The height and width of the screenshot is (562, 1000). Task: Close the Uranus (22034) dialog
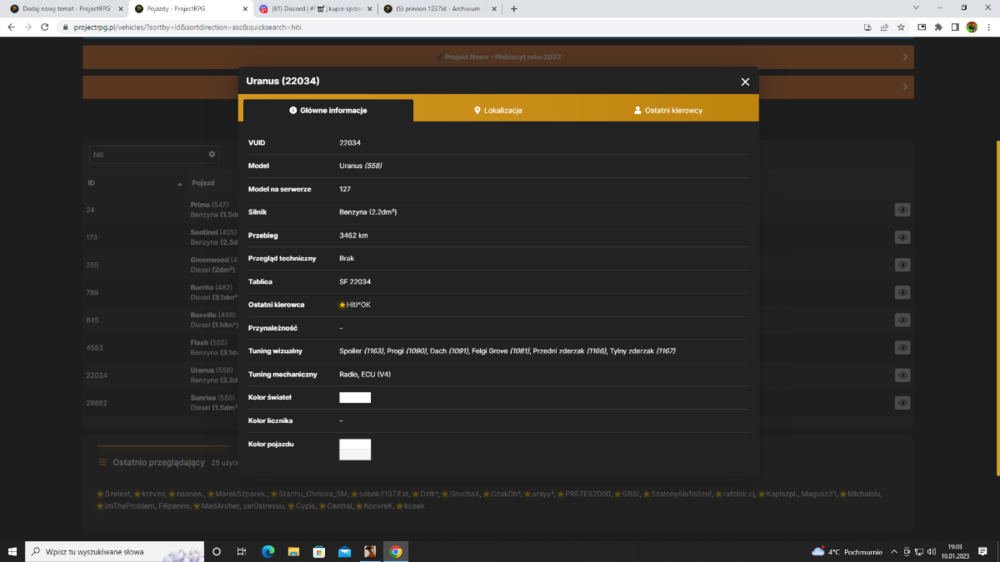coord(745,82)
